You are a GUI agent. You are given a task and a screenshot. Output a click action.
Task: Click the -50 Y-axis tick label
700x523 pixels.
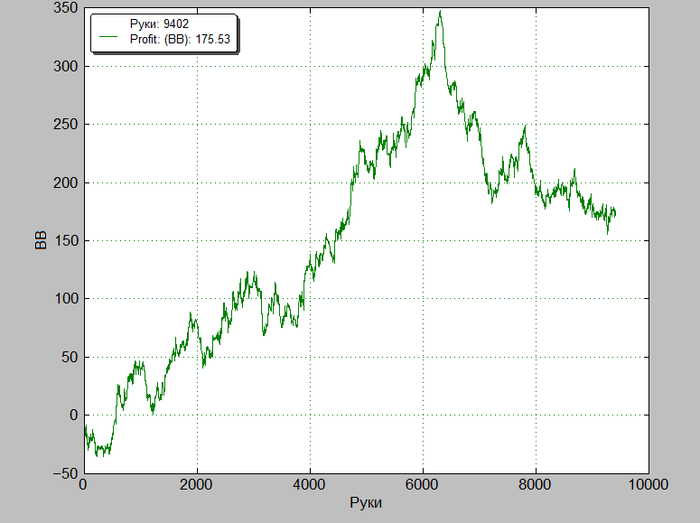pyautogui.click(x=65, y=474)
